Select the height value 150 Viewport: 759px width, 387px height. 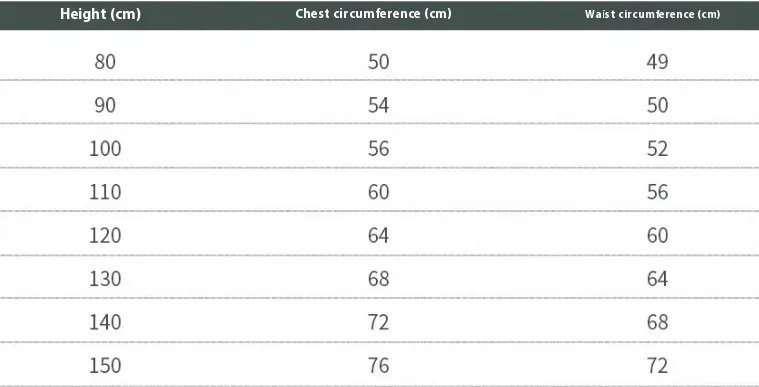(105, 365)
